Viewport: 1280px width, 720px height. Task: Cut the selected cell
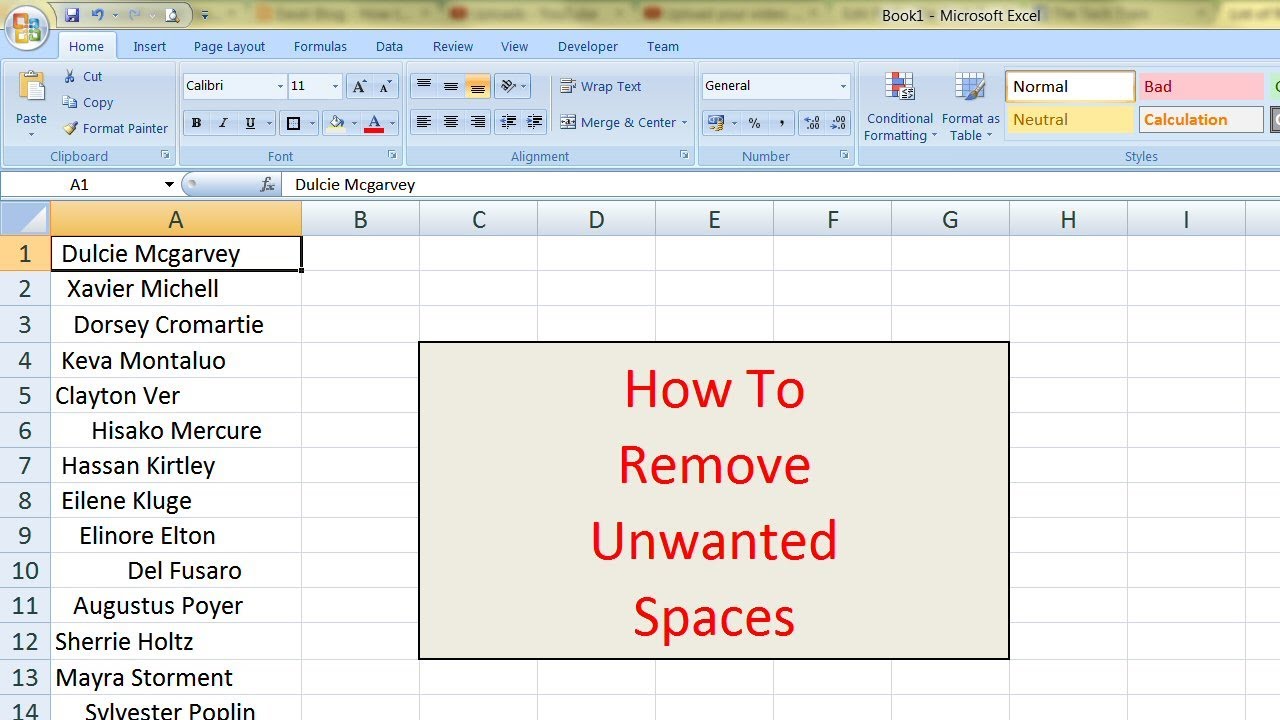pos(83,76)
